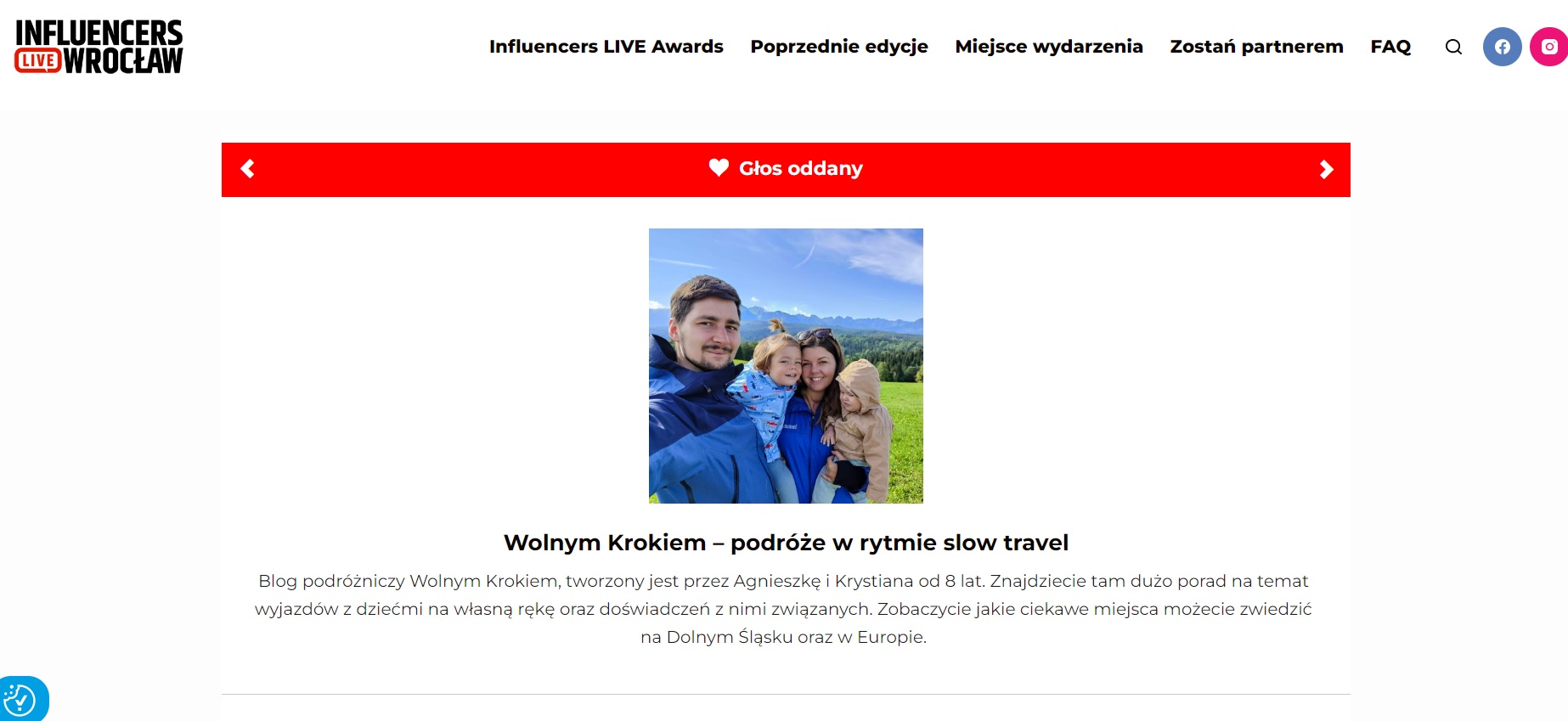Click the Influencers Wrocław logo text
Screen dimensions: 1568x721
point(99,47)
